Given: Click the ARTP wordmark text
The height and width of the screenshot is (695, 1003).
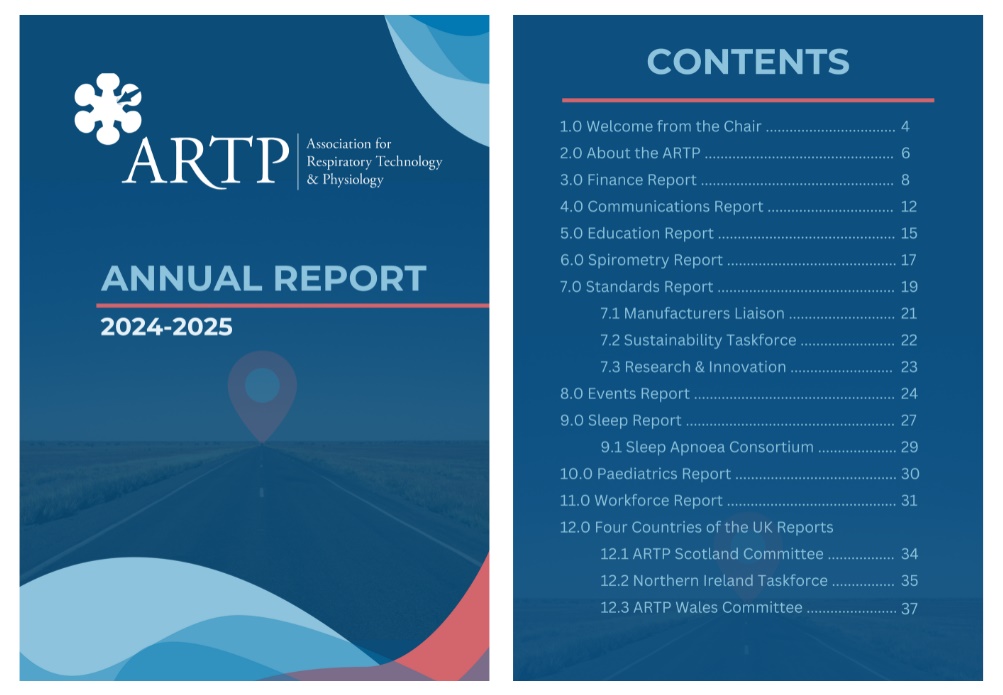Looking at the screenshot, I should click(205, 160).
